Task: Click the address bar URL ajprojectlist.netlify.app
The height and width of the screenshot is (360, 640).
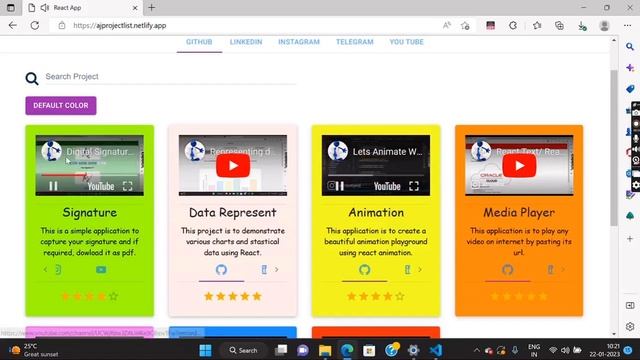Action: 120,25
